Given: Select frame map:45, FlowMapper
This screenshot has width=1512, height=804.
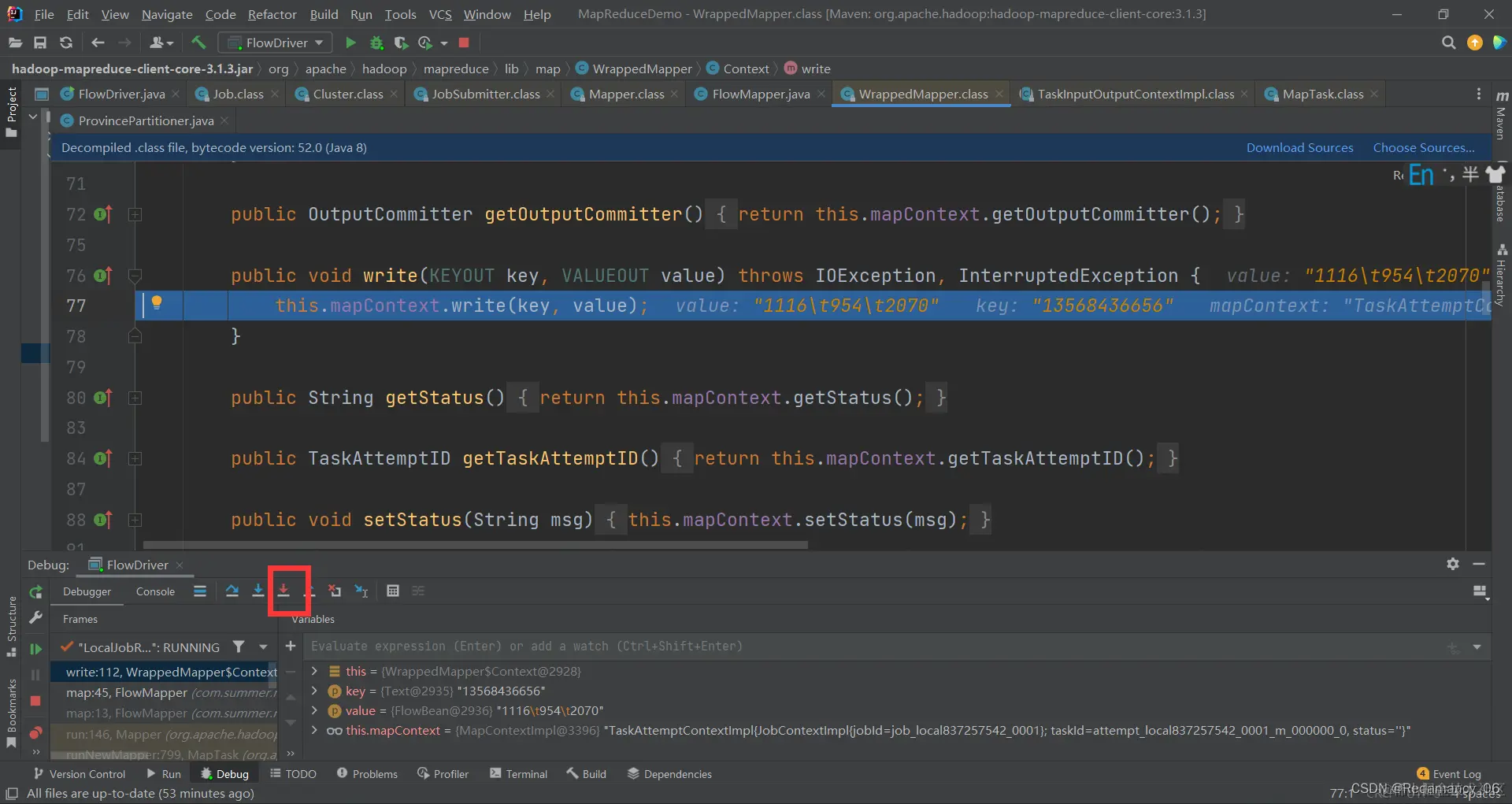Looking at the screenshot, I should (x=165, y=692).
